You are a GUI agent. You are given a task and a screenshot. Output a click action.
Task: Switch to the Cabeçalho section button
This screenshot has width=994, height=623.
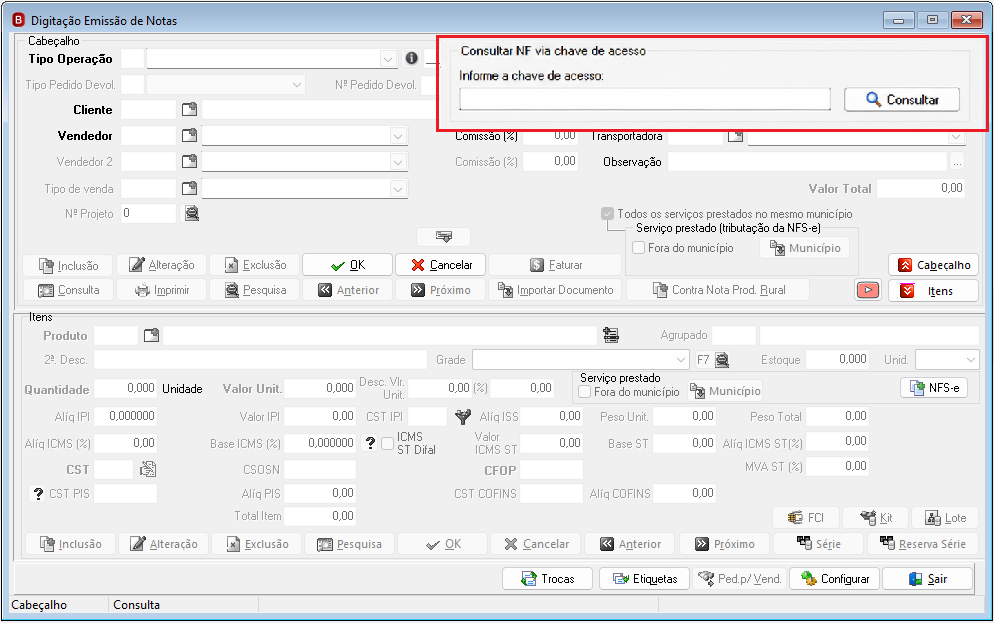(x=933, y=265)
